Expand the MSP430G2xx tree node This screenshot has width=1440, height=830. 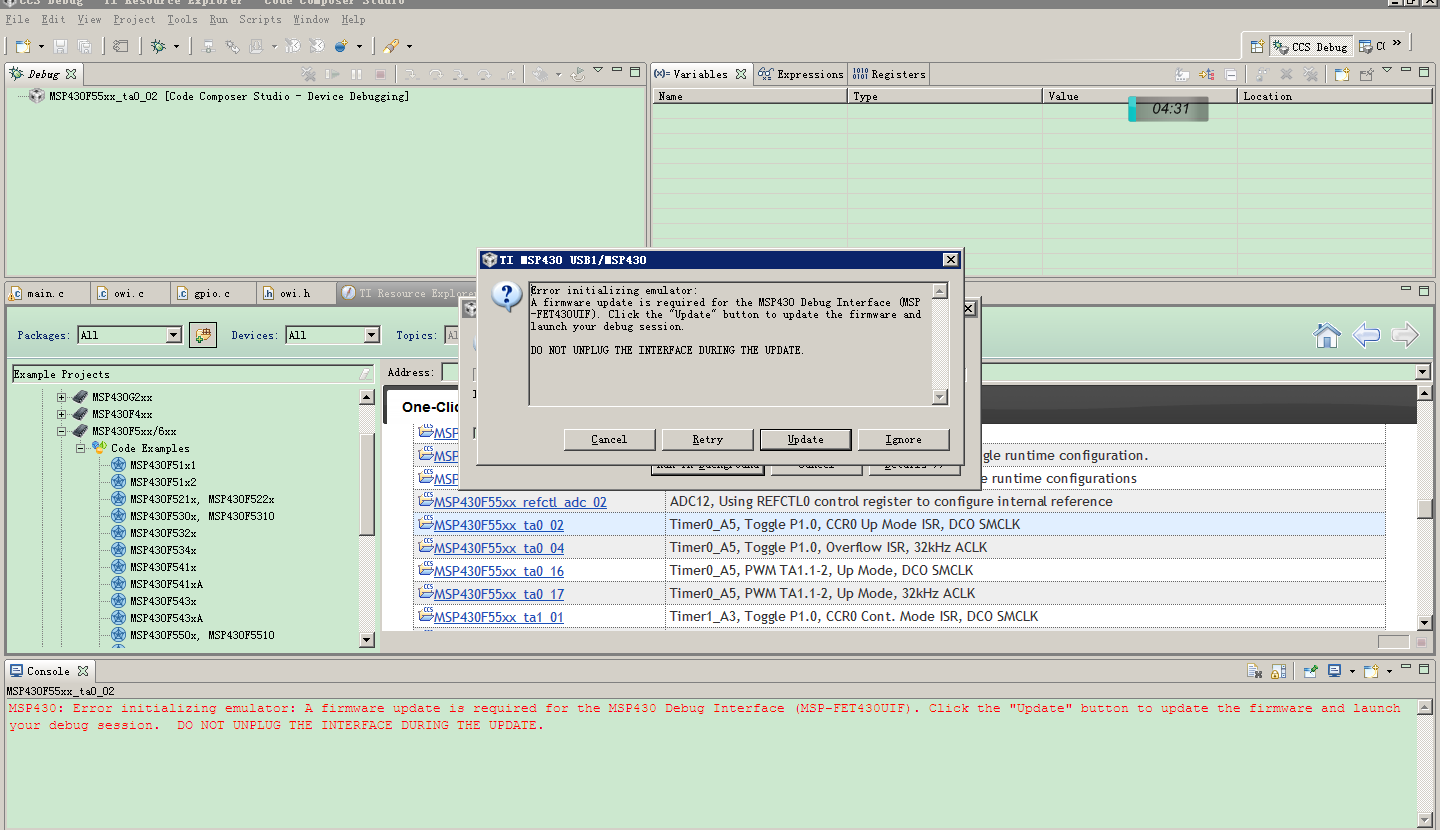(x=62, y=397)
